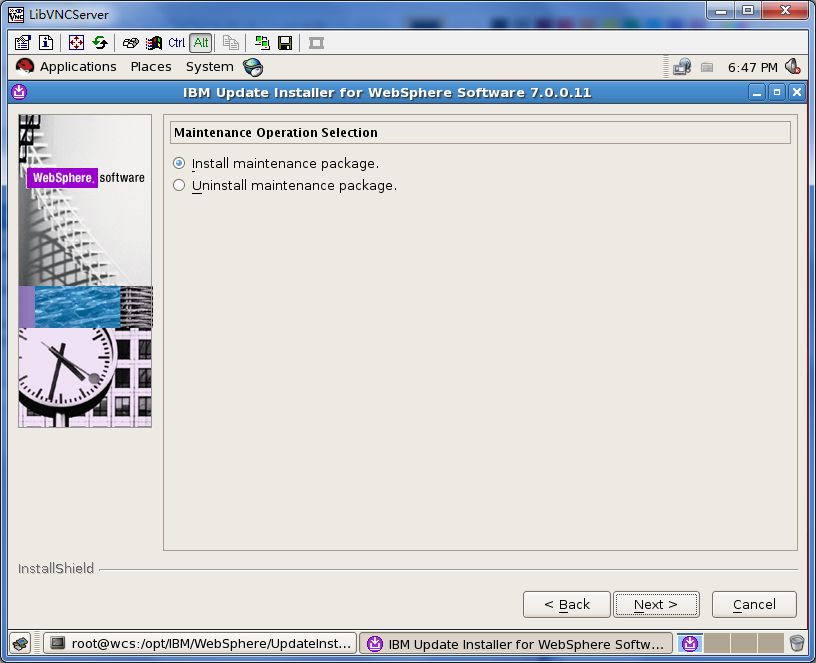Click the 6:47 PM clock
This screenshot has width=816, height=663.
[753, 68]
